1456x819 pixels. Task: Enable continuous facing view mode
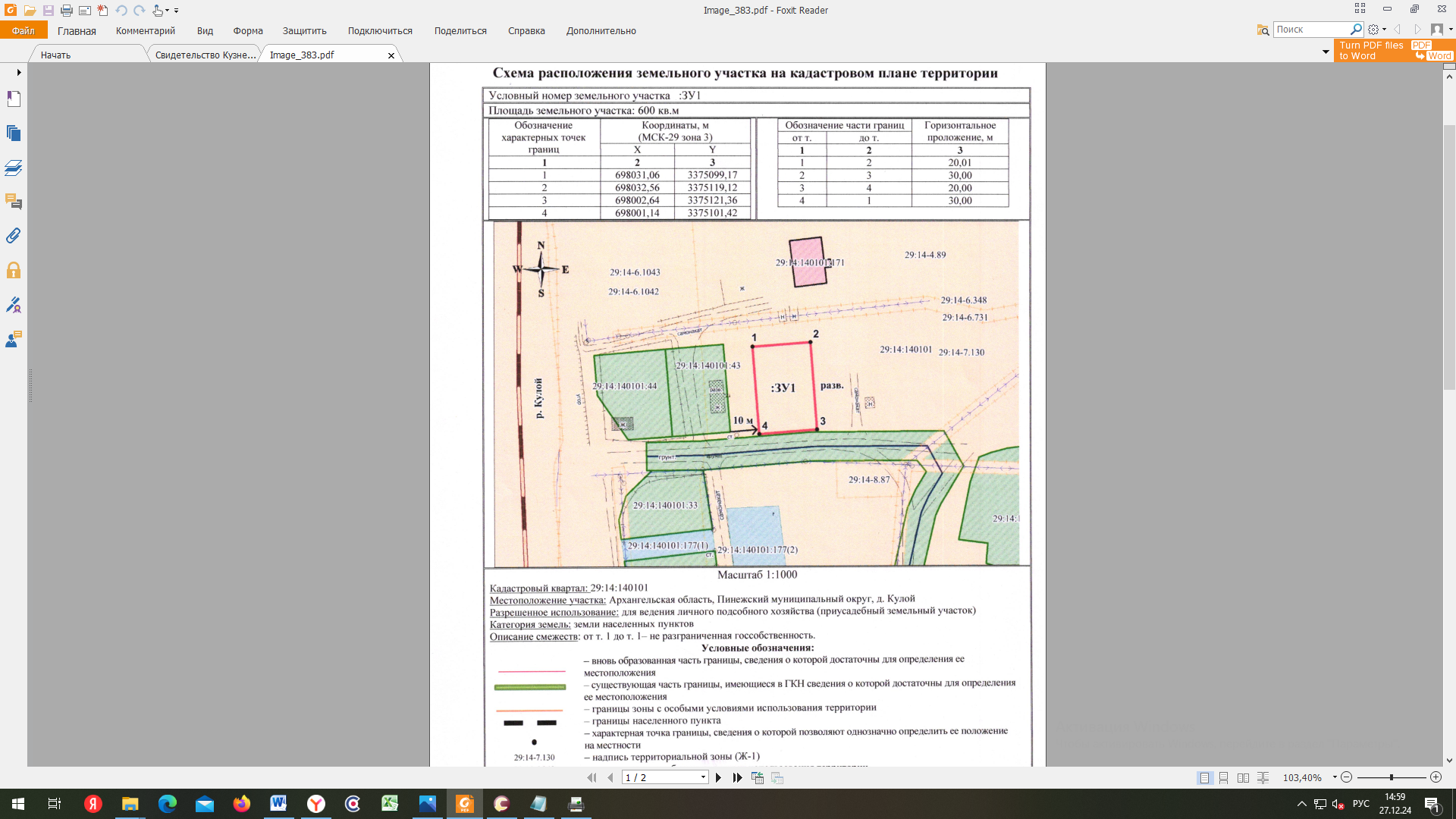click(1263, 778)
